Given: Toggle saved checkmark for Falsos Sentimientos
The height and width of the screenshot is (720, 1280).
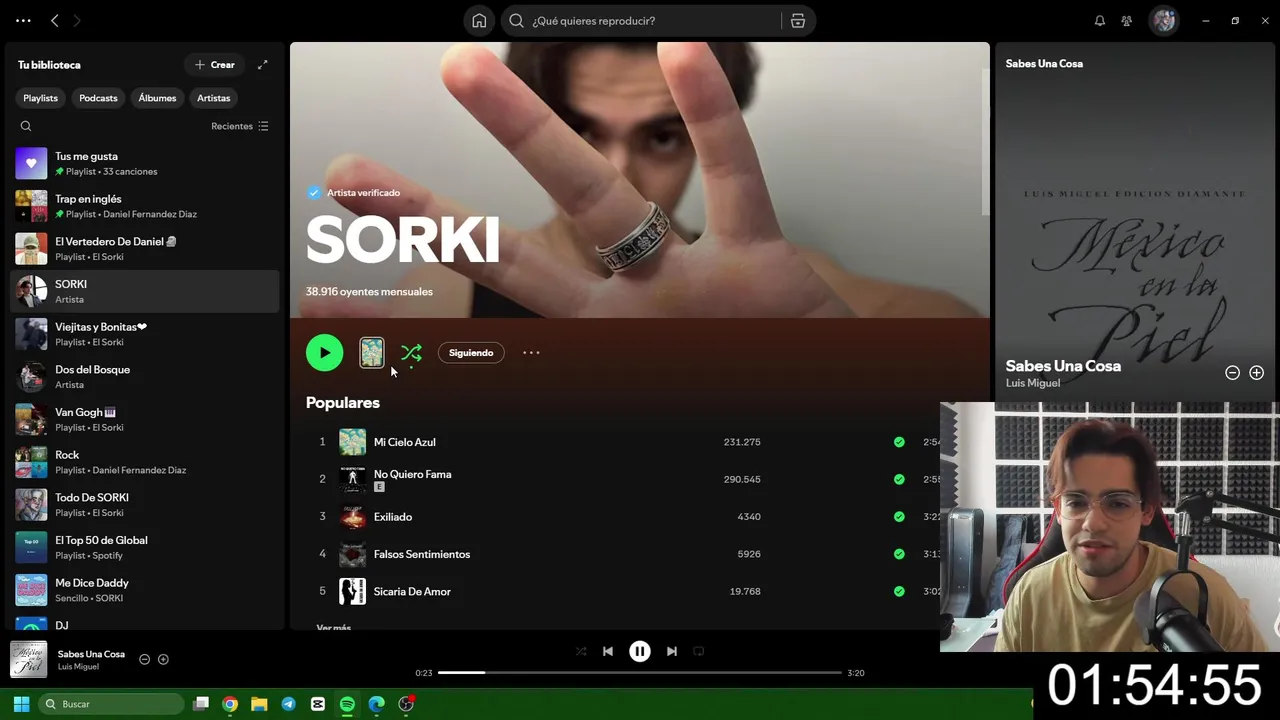Looking at the screenshot, I should 899,554.
